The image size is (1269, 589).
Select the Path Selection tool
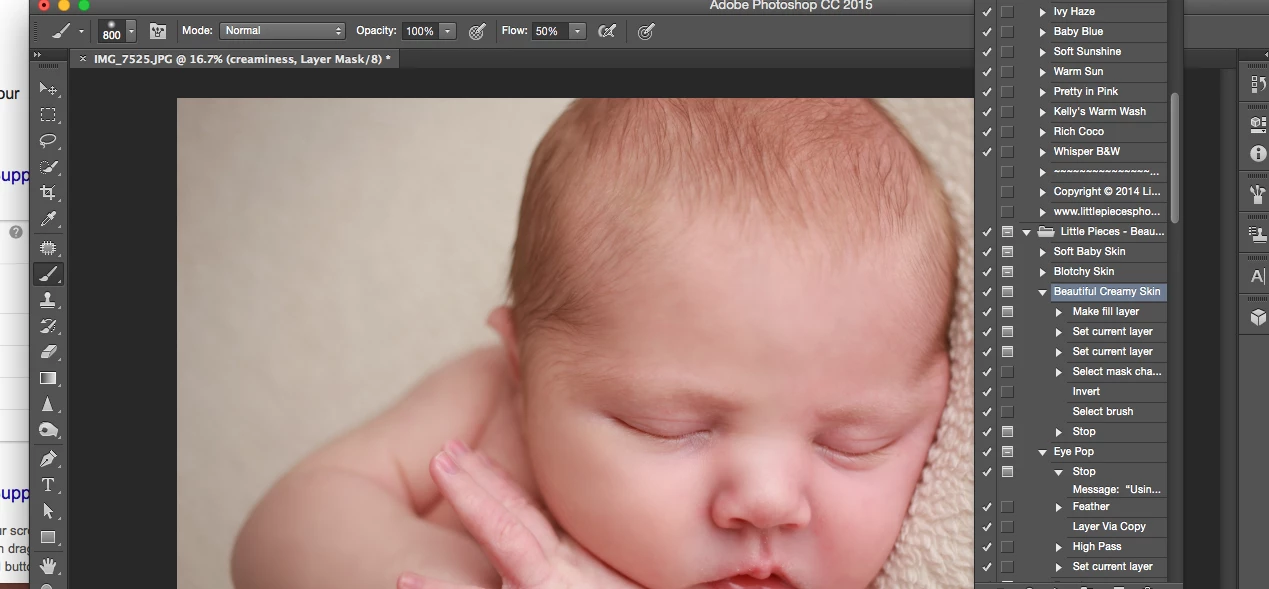point(48,510)
